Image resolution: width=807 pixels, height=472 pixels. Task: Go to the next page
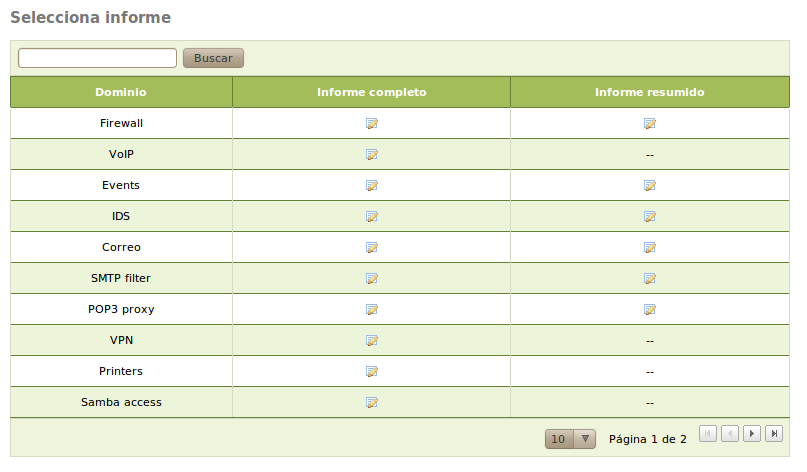tap(752, 434)
